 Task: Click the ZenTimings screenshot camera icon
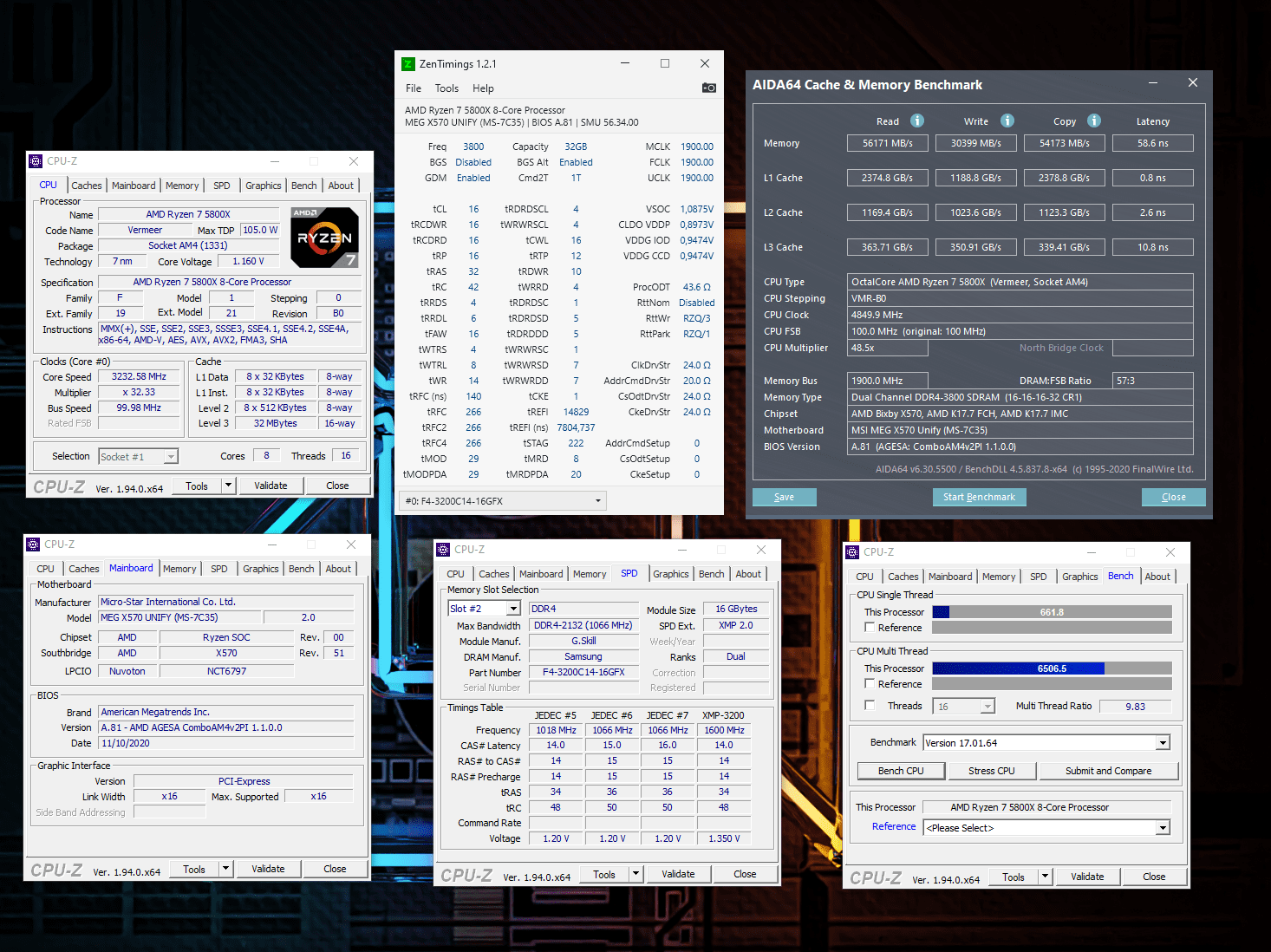pos(708,88)
